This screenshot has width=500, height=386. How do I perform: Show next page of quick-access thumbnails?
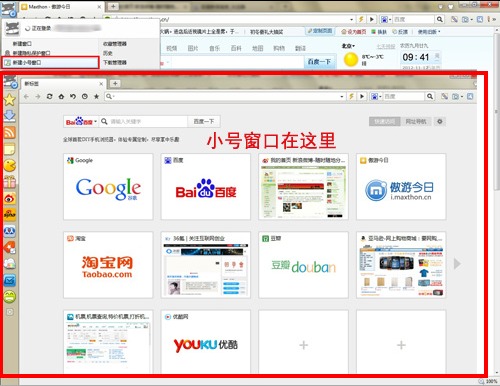457,264
